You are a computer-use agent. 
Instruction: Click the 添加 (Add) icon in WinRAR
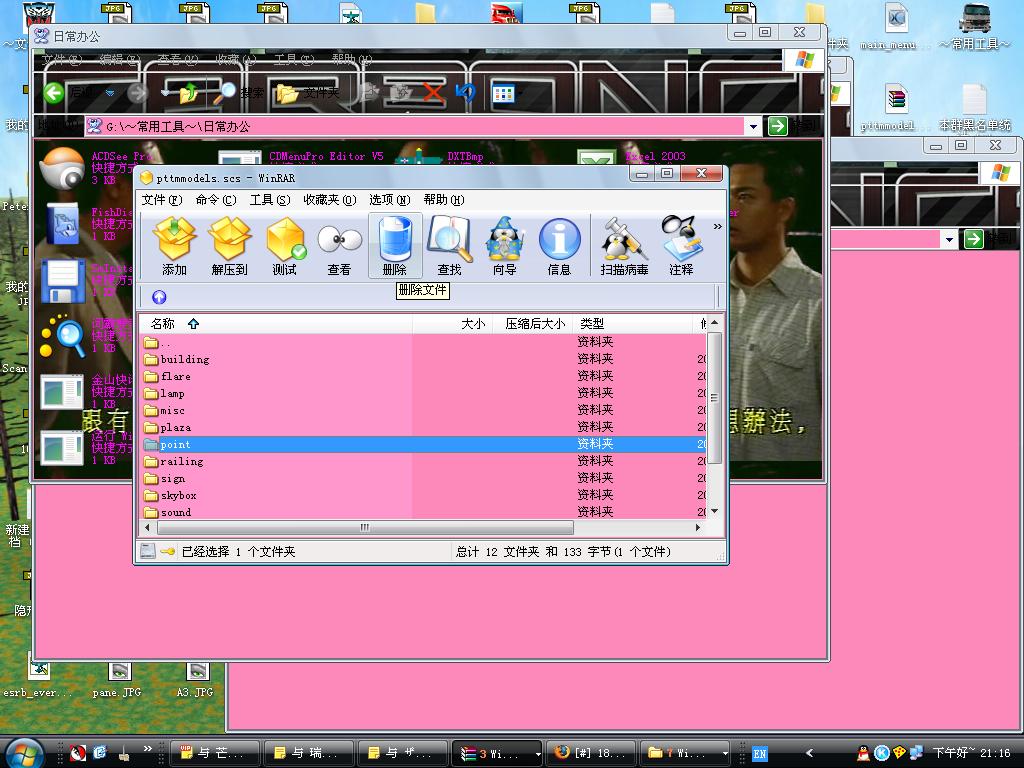coord(174,246)
